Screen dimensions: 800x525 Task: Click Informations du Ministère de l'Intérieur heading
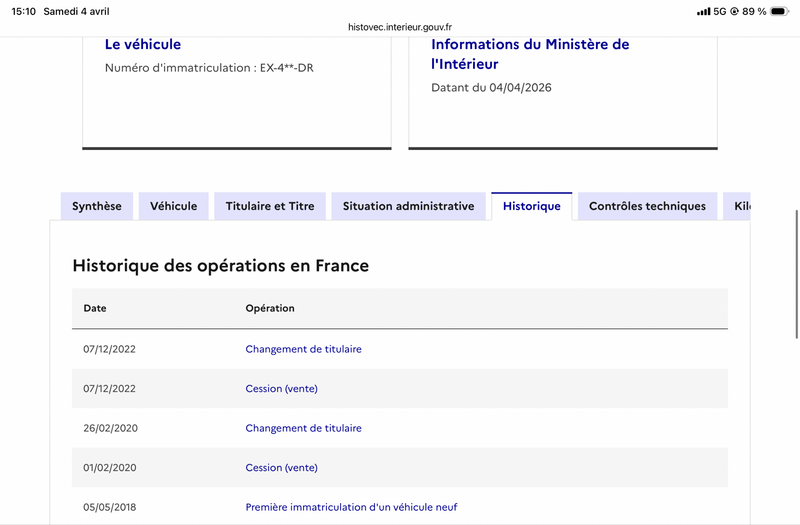(x=530, y=54)
